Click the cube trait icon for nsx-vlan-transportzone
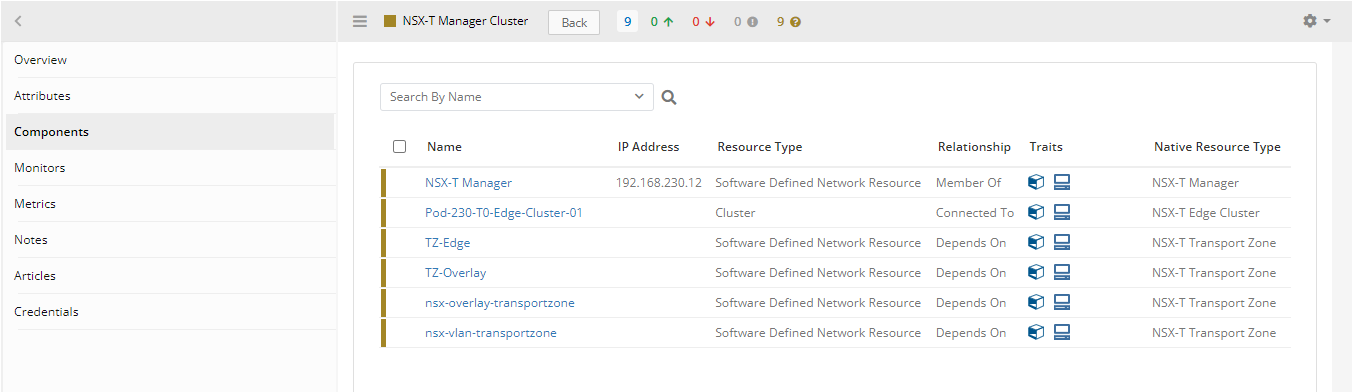This screenshot has height=392, width=1361. [1037, 333]
